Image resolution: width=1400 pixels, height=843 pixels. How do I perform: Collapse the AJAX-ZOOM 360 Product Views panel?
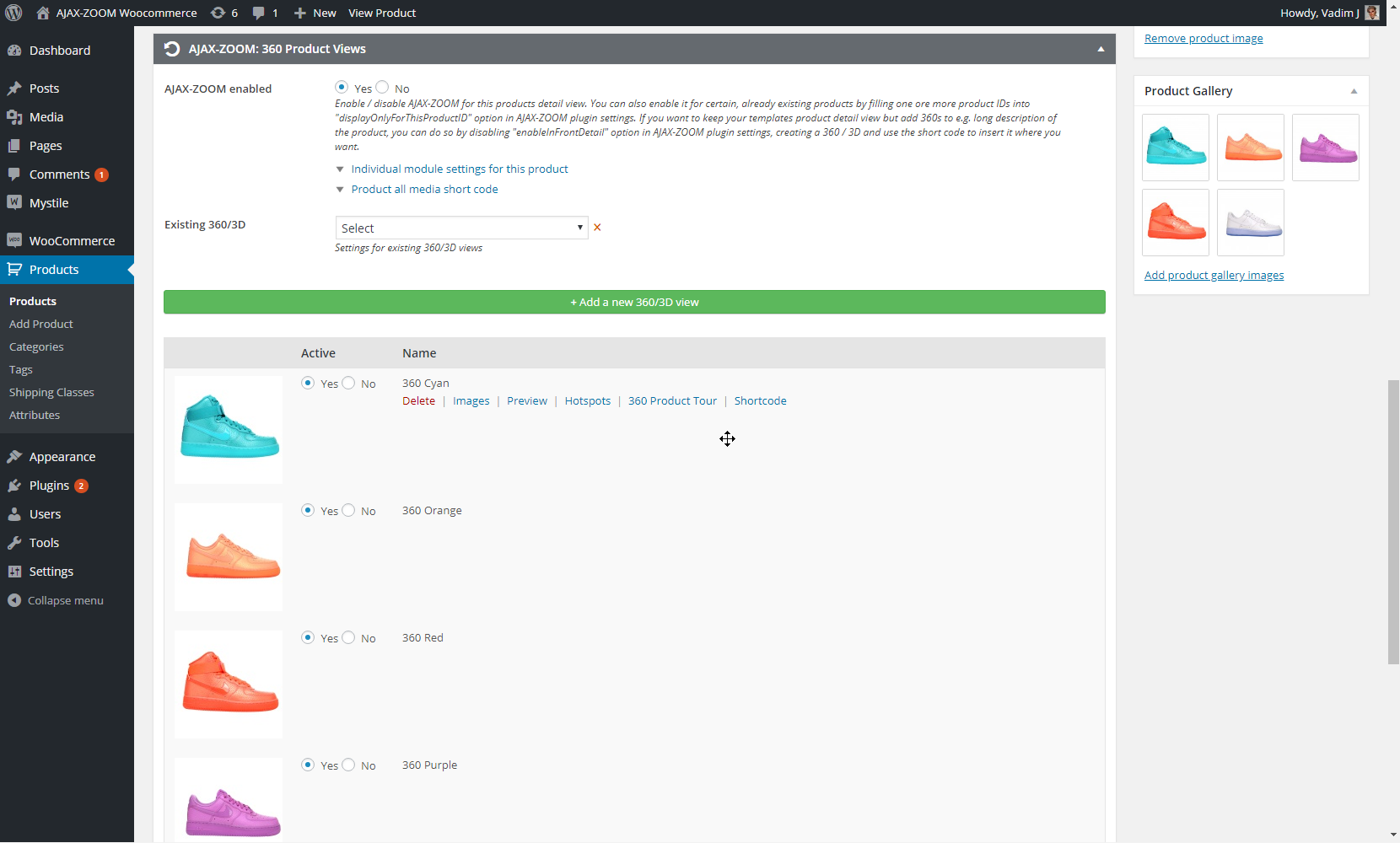[1101, 49]
